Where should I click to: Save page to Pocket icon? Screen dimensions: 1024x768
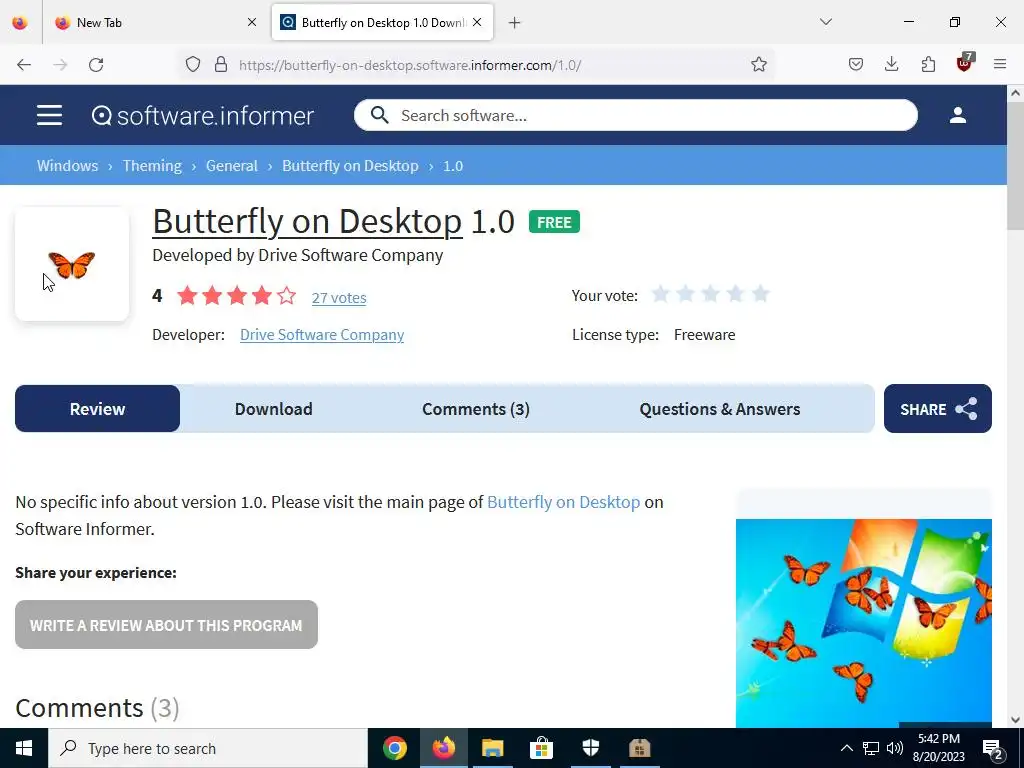[x=856, y=64]
